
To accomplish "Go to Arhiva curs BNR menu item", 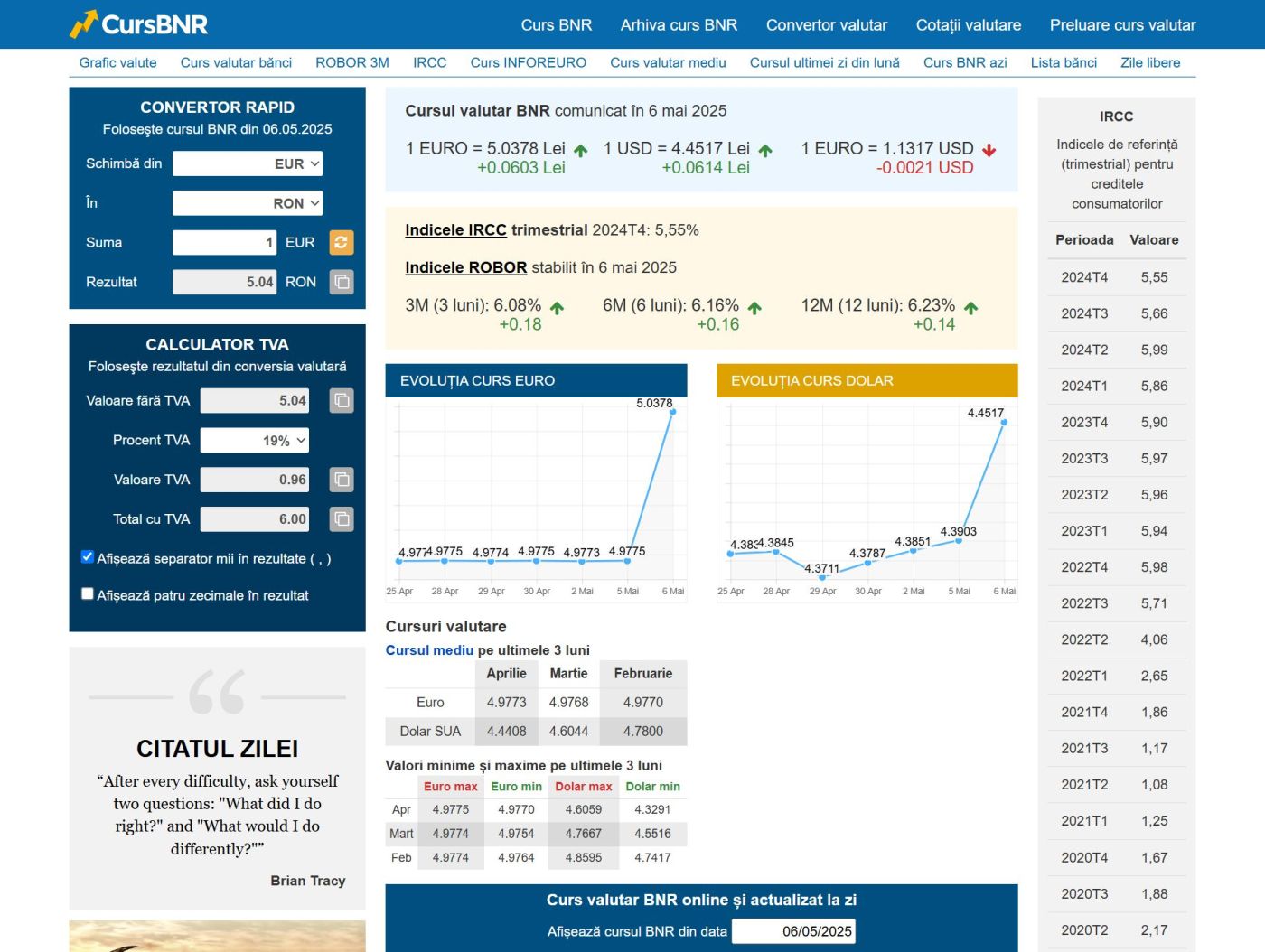I will pyautogui.click(x=679, y=25).
